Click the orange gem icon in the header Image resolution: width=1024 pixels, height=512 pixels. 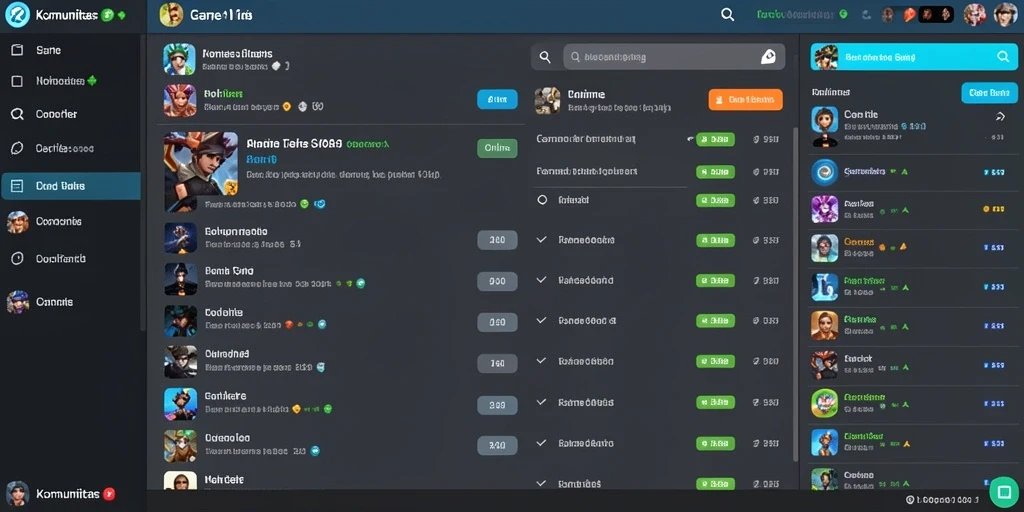(909, 14)
